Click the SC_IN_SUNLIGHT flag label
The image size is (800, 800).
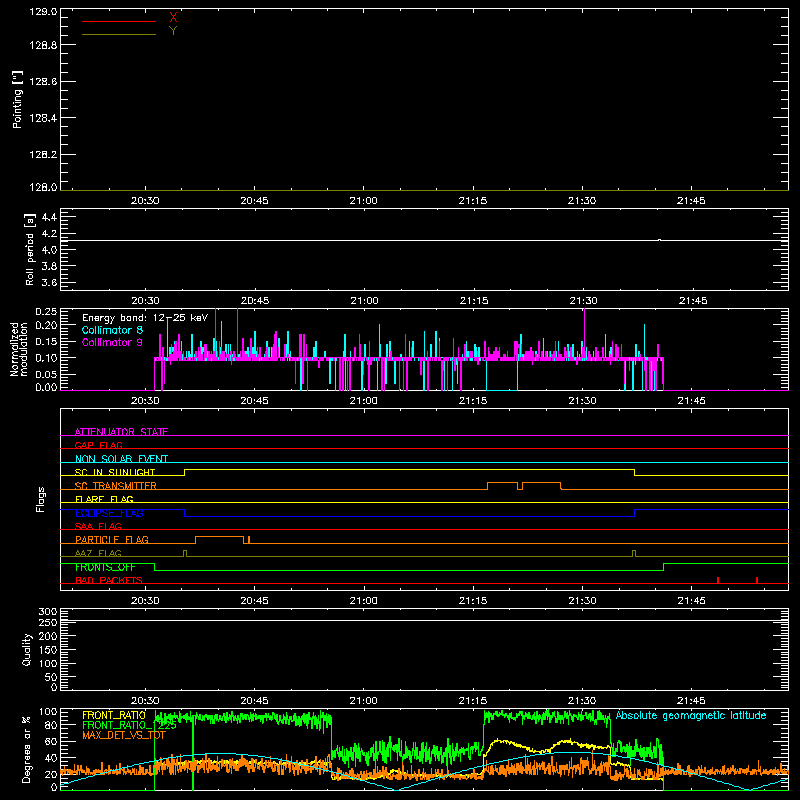(x=115, y=472)
